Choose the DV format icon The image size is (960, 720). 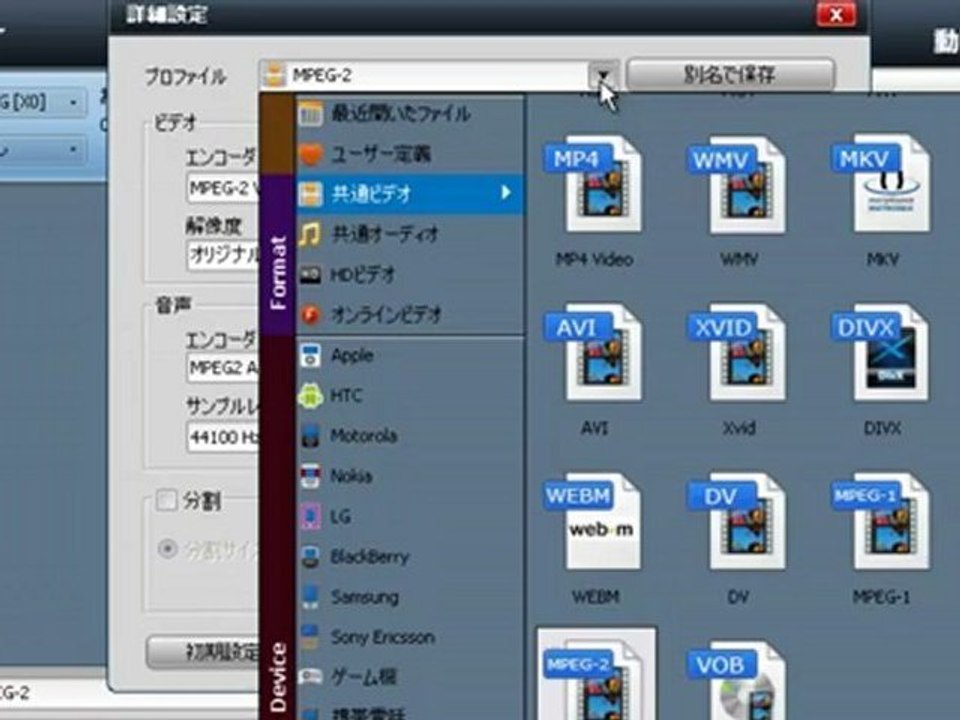coord(737,521)
